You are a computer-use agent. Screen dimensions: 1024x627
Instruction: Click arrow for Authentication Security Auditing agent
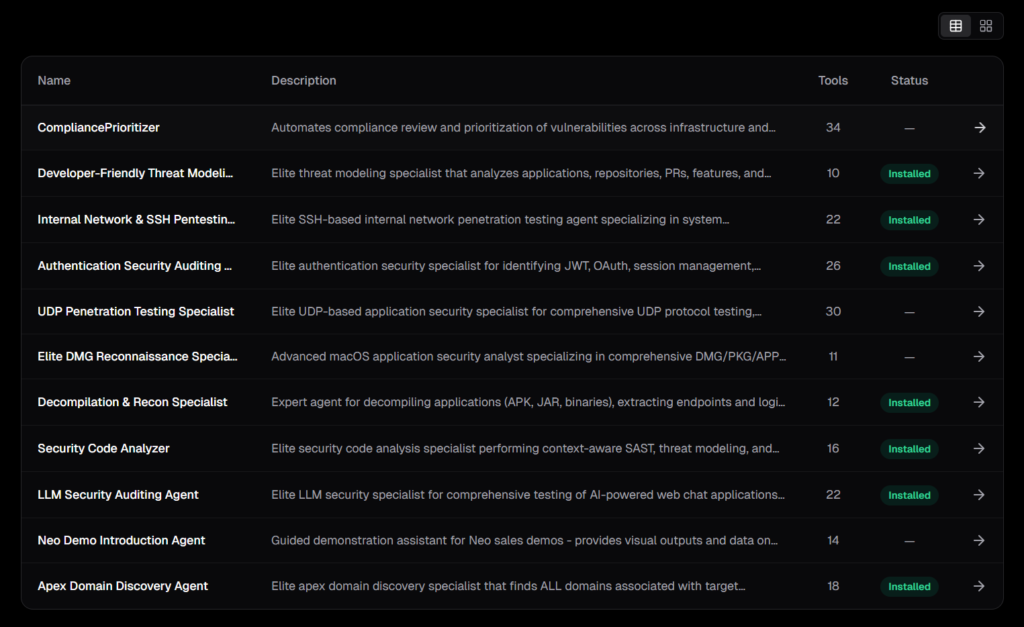point(979,266)
